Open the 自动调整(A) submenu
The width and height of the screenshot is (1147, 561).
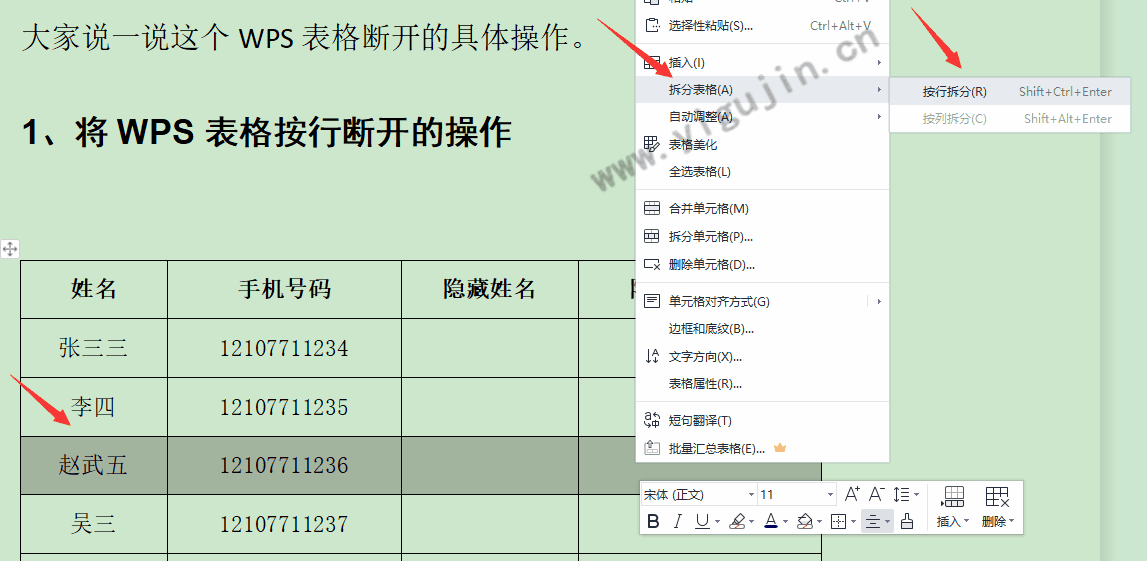(762, 116)
